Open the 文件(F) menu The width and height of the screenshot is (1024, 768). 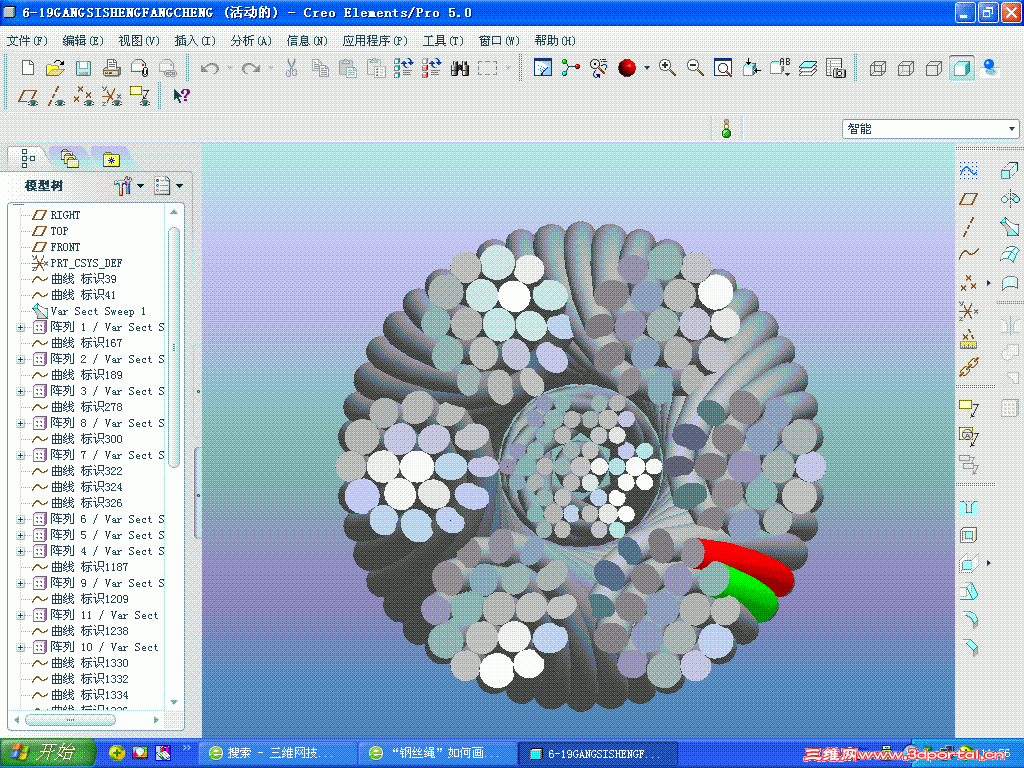click(27, 40)
